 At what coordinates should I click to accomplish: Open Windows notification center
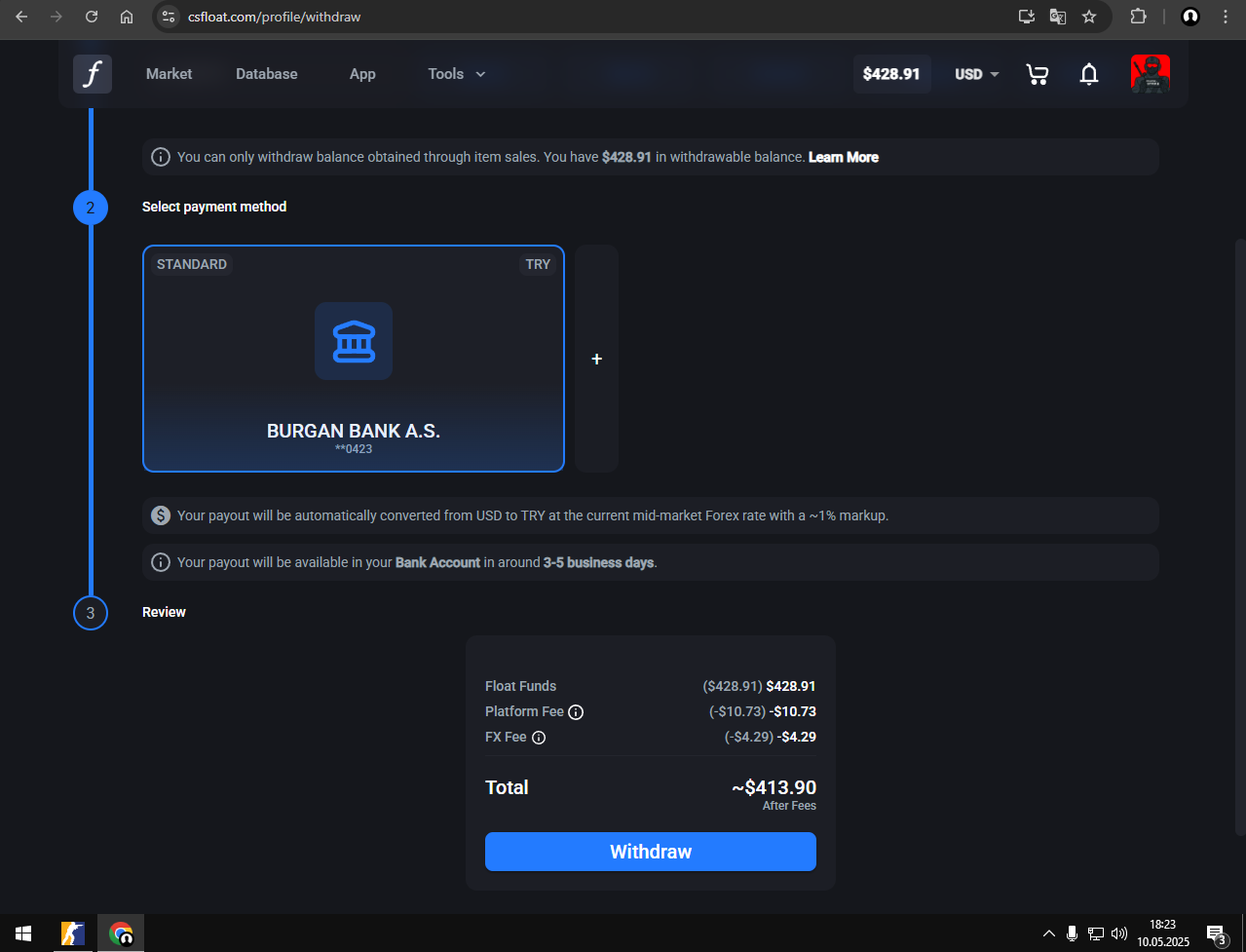coord(1217,934)
